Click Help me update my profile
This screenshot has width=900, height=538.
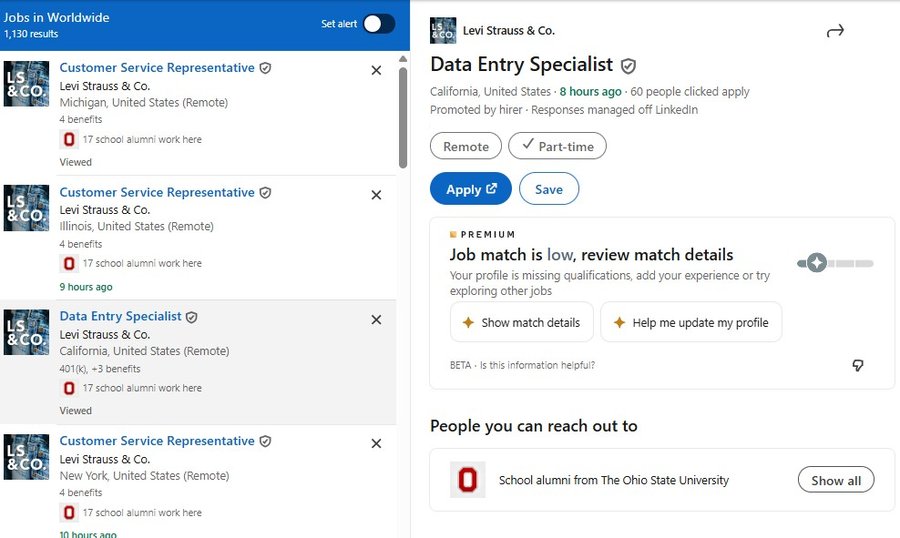coord(691,322)
